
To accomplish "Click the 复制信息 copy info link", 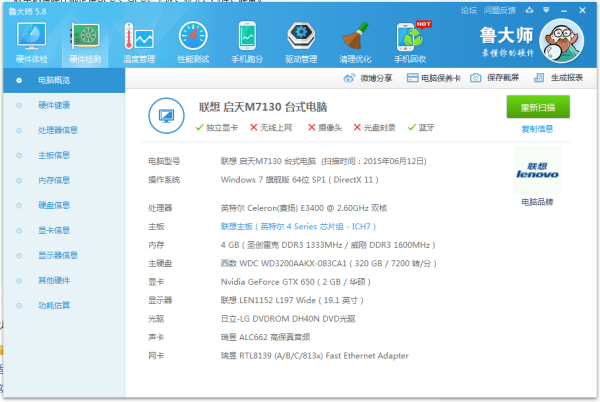I will [x=537, y=129].
